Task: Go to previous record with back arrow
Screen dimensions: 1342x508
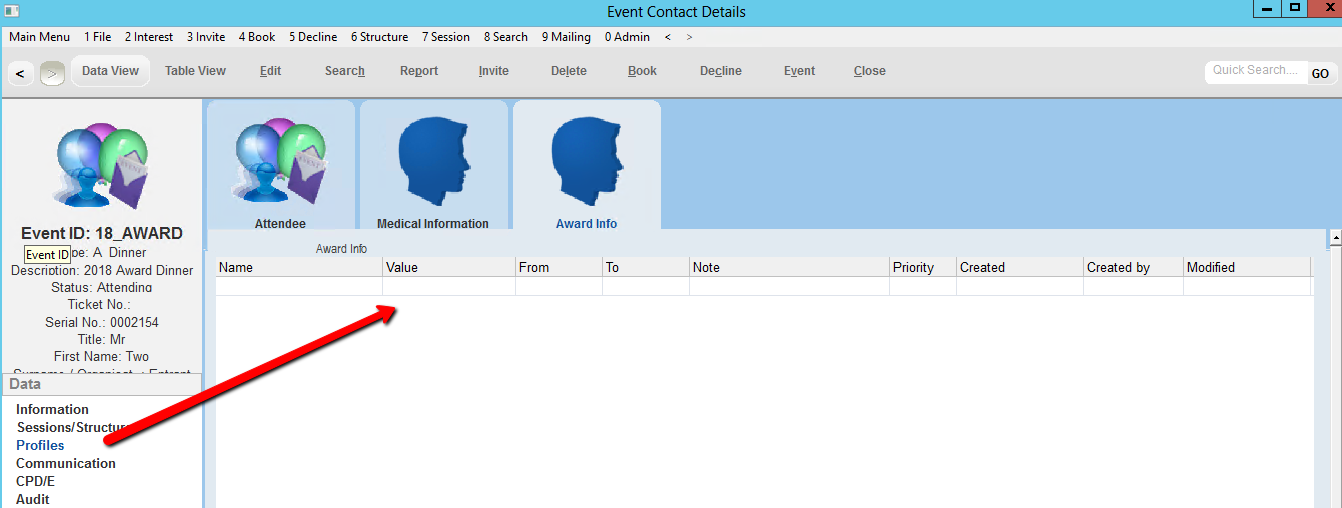Action: point(20,73)
